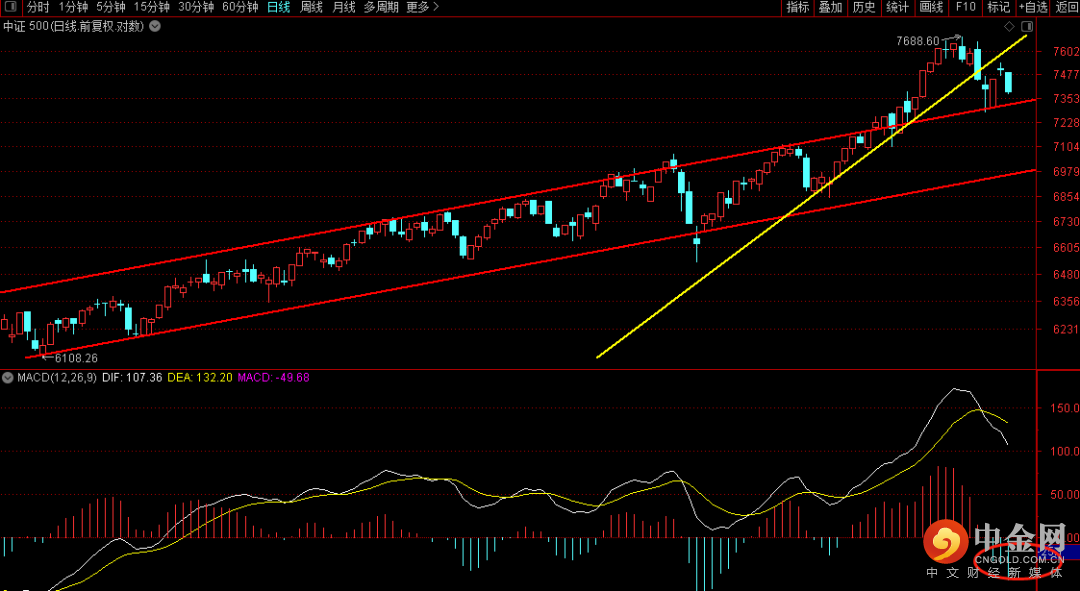The height and width of the screenshot is (591, 1080).
Task: Activate the 画线 drawing tool button
Action: (x=931, y=7)
